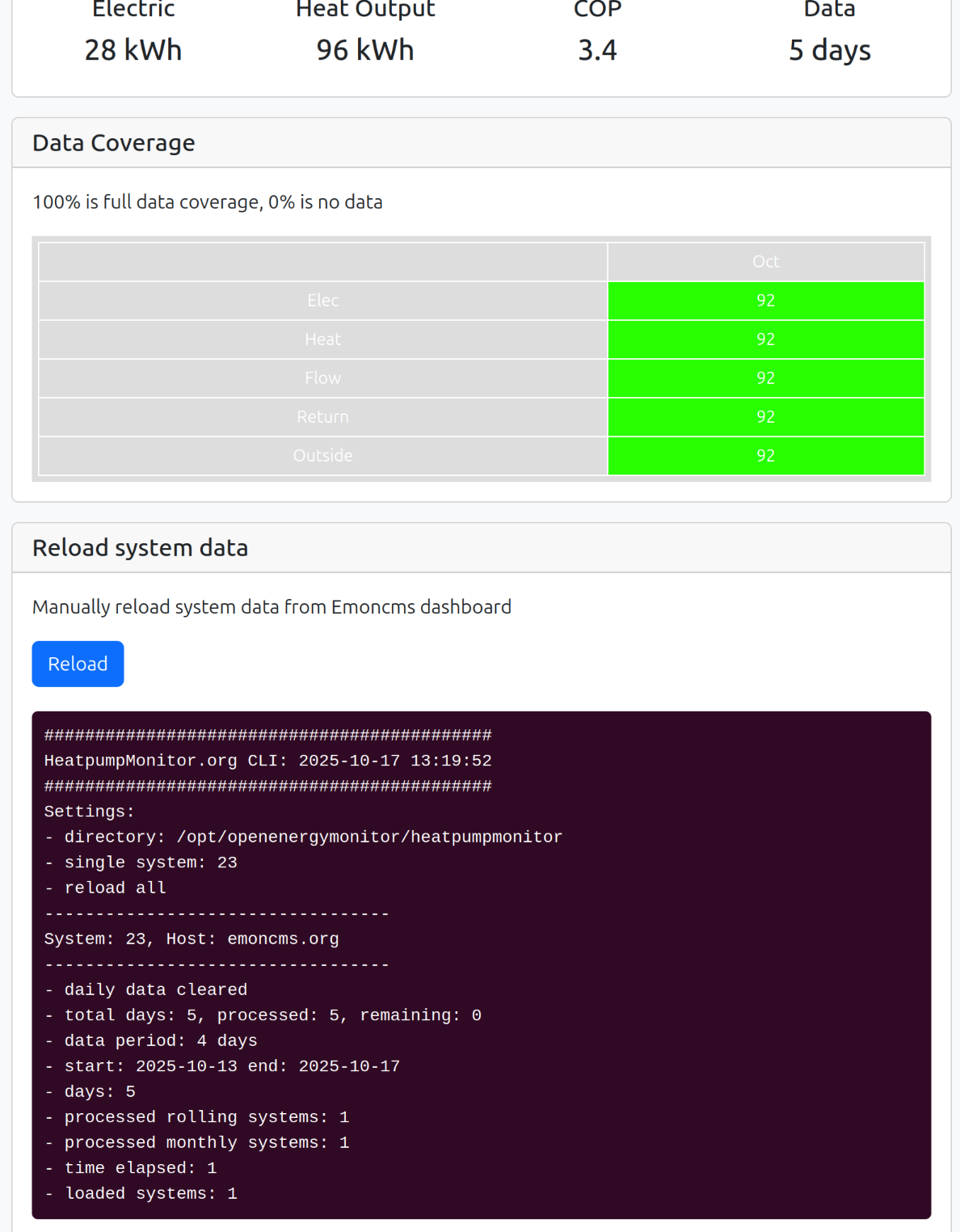Click the COP 3.4 value
Image resolution: width=960 pixels, height=1232 pixels.
[597, 50]
